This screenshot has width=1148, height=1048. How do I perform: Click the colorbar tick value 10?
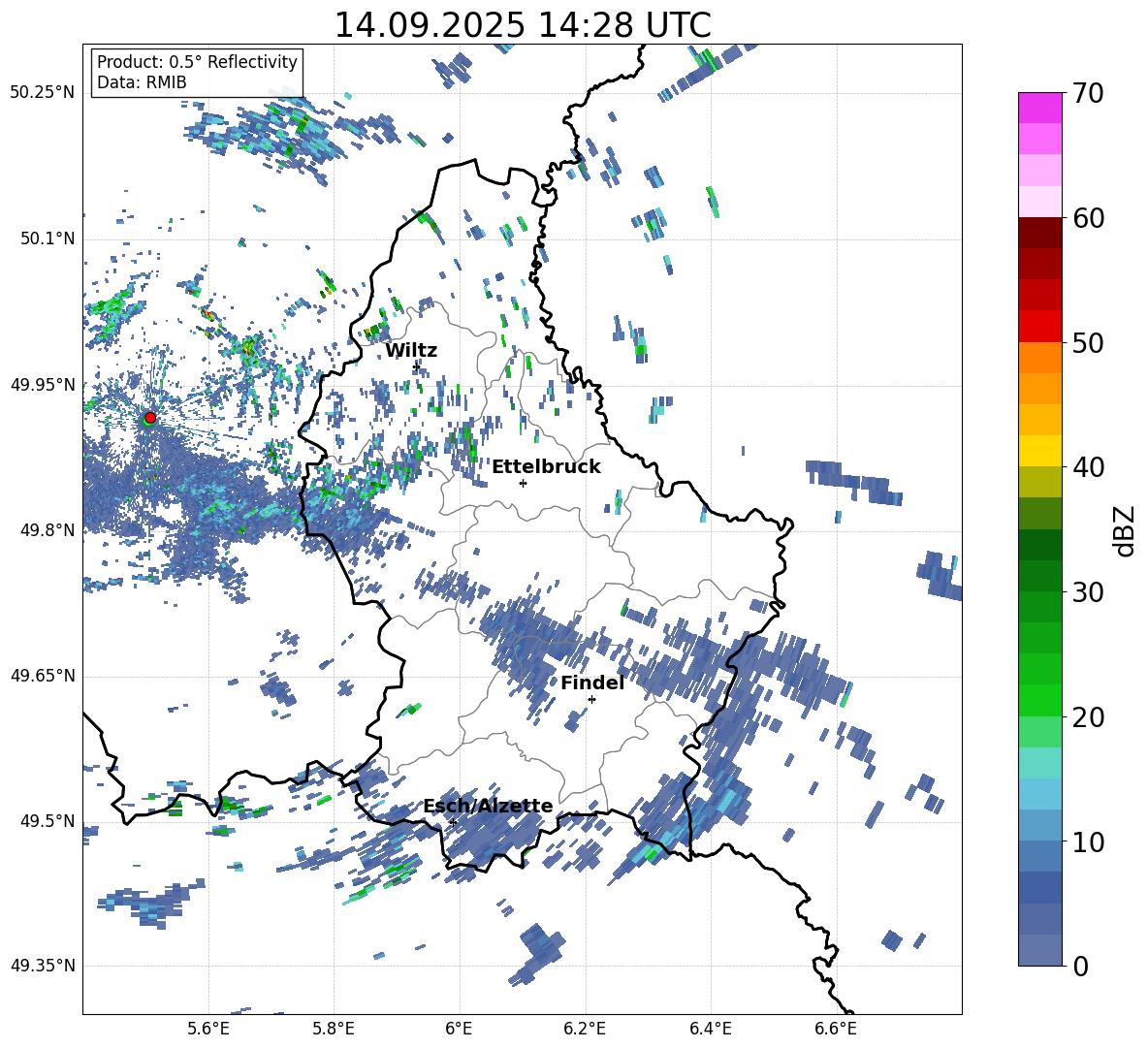coord(1088,842)
